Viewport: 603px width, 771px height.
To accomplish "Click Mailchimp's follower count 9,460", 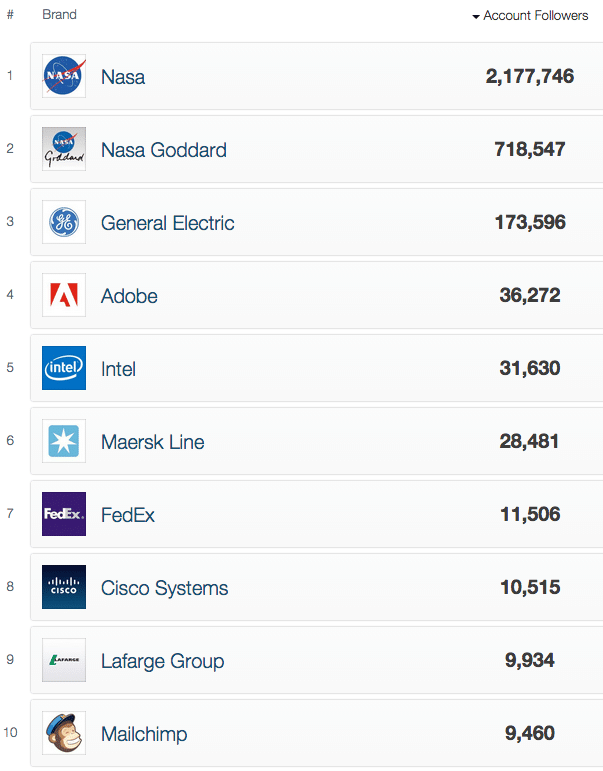I will 530,733.
